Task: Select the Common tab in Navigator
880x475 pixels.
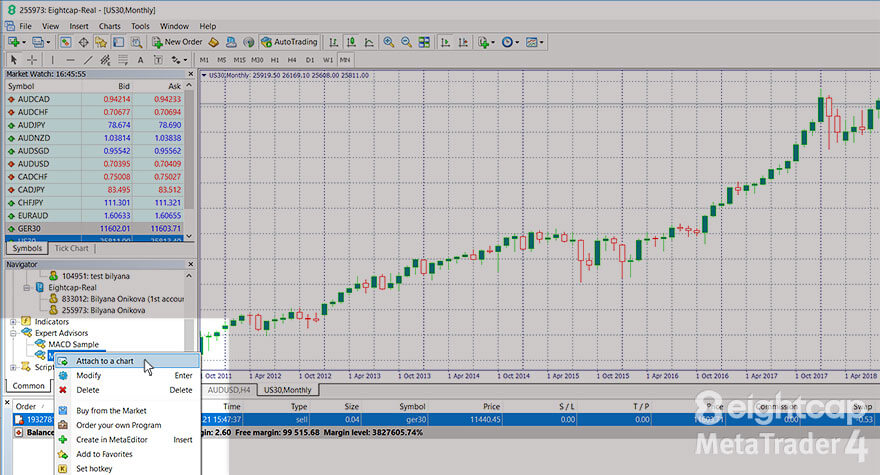Action: point(28,386)
